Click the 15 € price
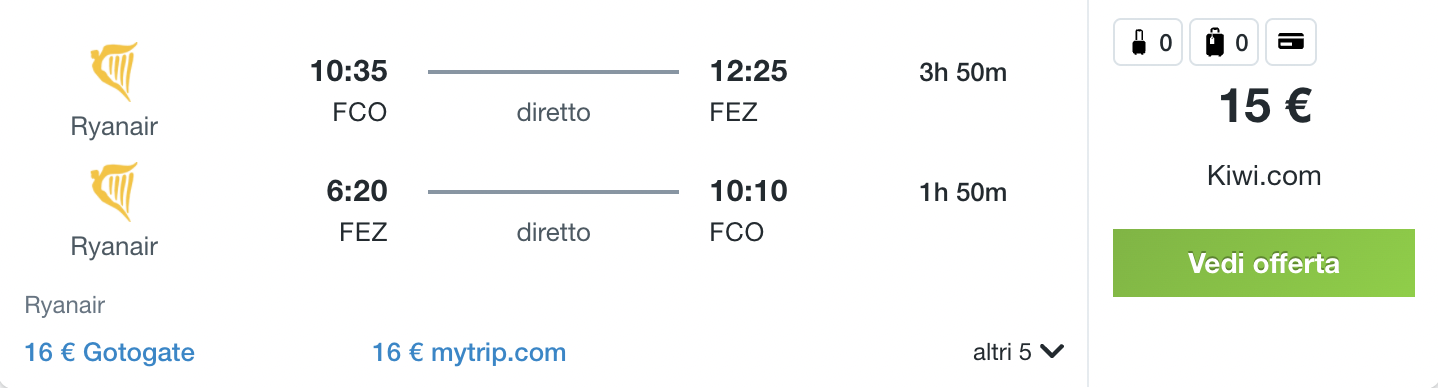This screenshot has height=388, width=1438. tap(1264, 106)
